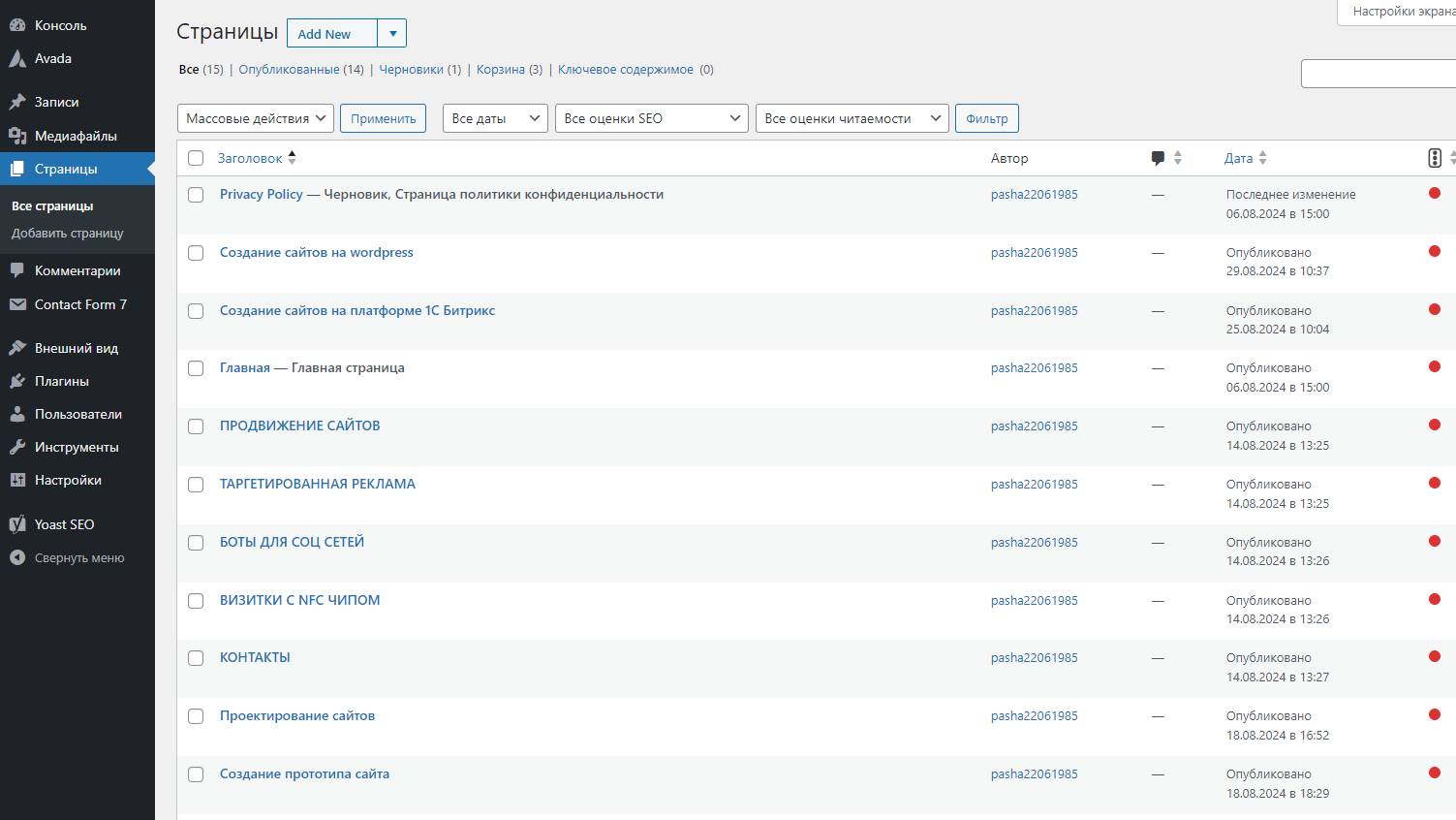The width and height of the screenshot is (1456, 820).
Task: Open the Все оценки SEO dropdown
Action: point(652,118)
